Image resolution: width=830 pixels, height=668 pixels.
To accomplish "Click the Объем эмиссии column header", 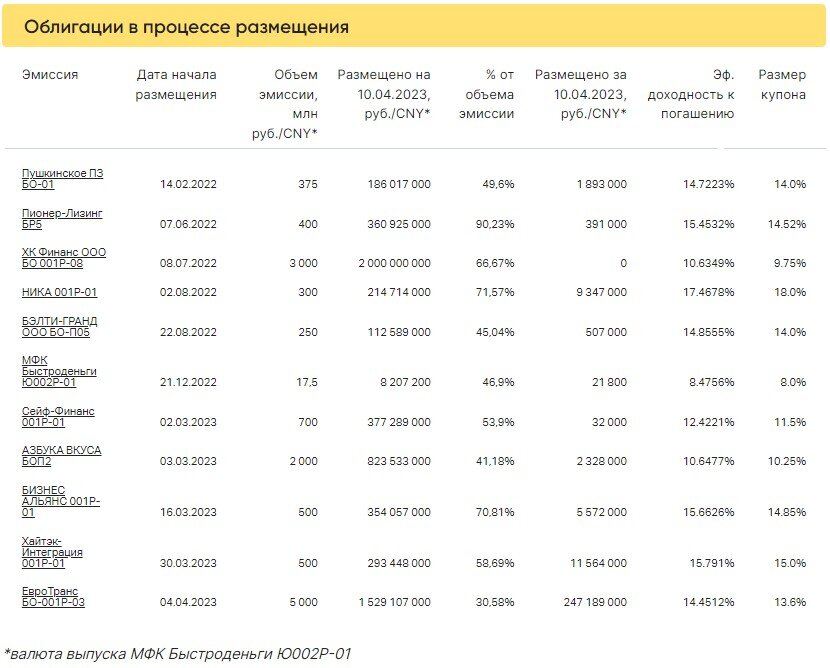I will pos(285,104).
